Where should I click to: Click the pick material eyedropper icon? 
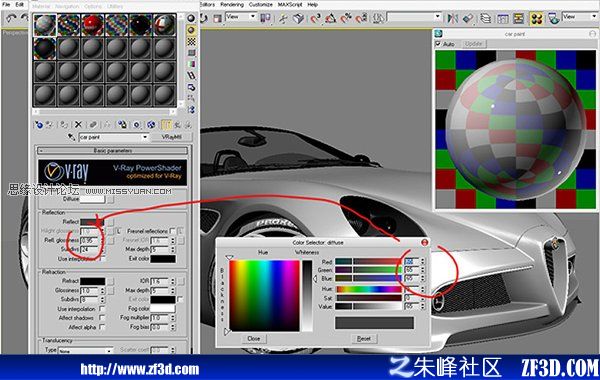coord(71,137)
